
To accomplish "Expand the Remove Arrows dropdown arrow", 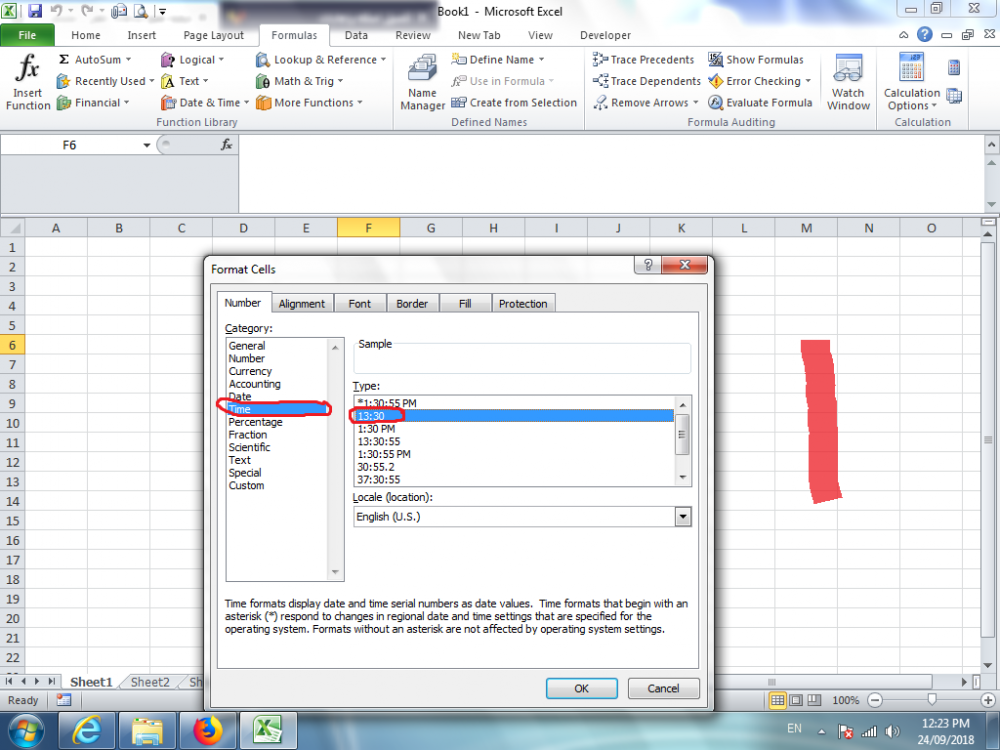I will tap(695, 103).
